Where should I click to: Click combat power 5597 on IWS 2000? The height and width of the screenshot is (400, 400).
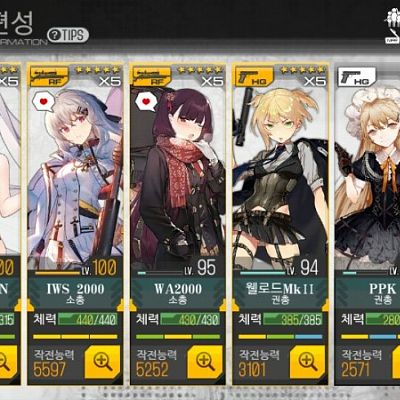[x=49, y=370]
